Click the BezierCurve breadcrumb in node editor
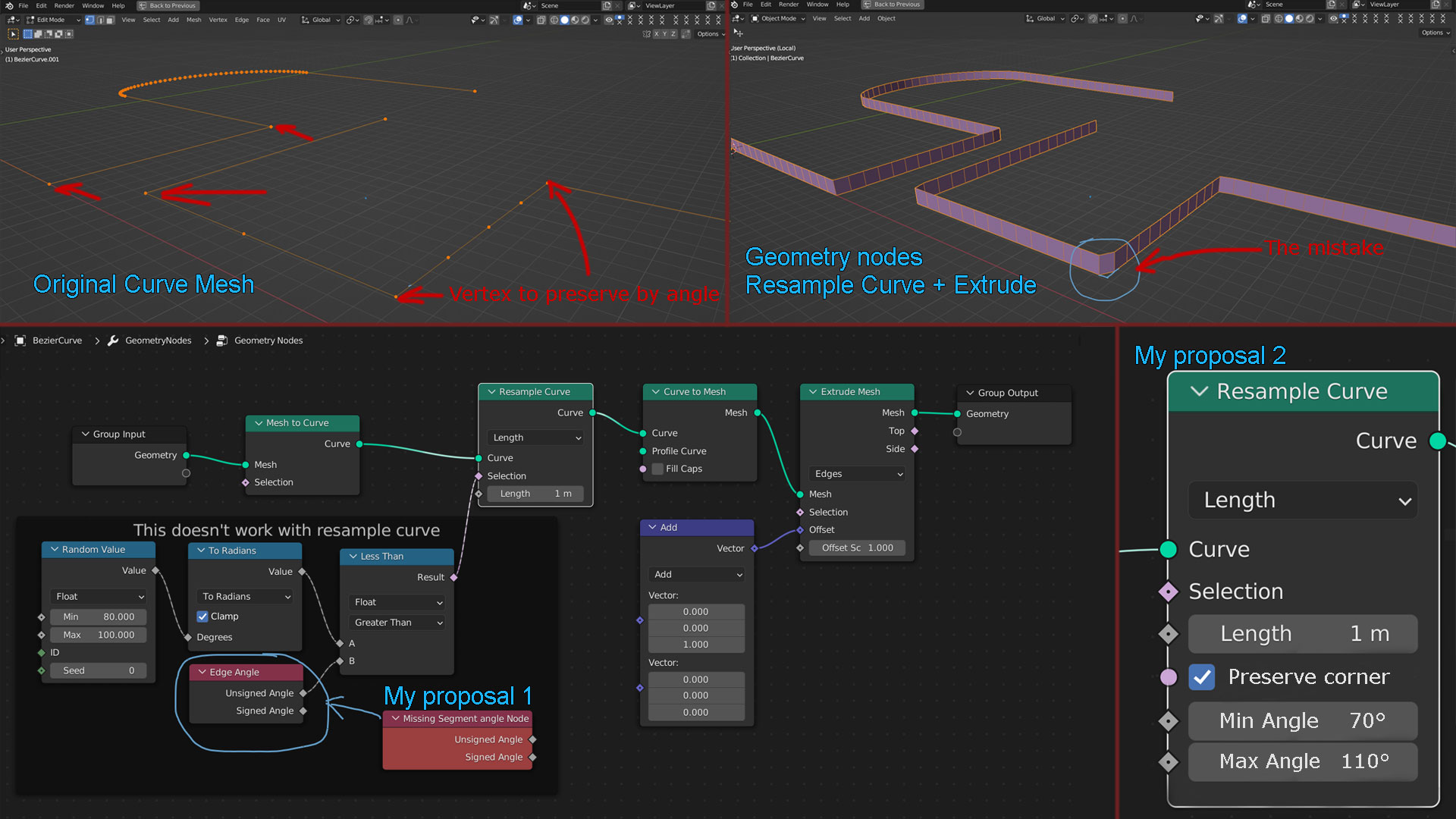This screenshot has height=819, width=1456. tap(57, 340)
